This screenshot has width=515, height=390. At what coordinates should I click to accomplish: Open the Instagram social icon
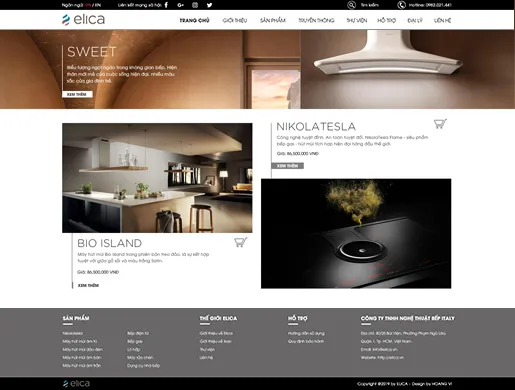[195, 5]
